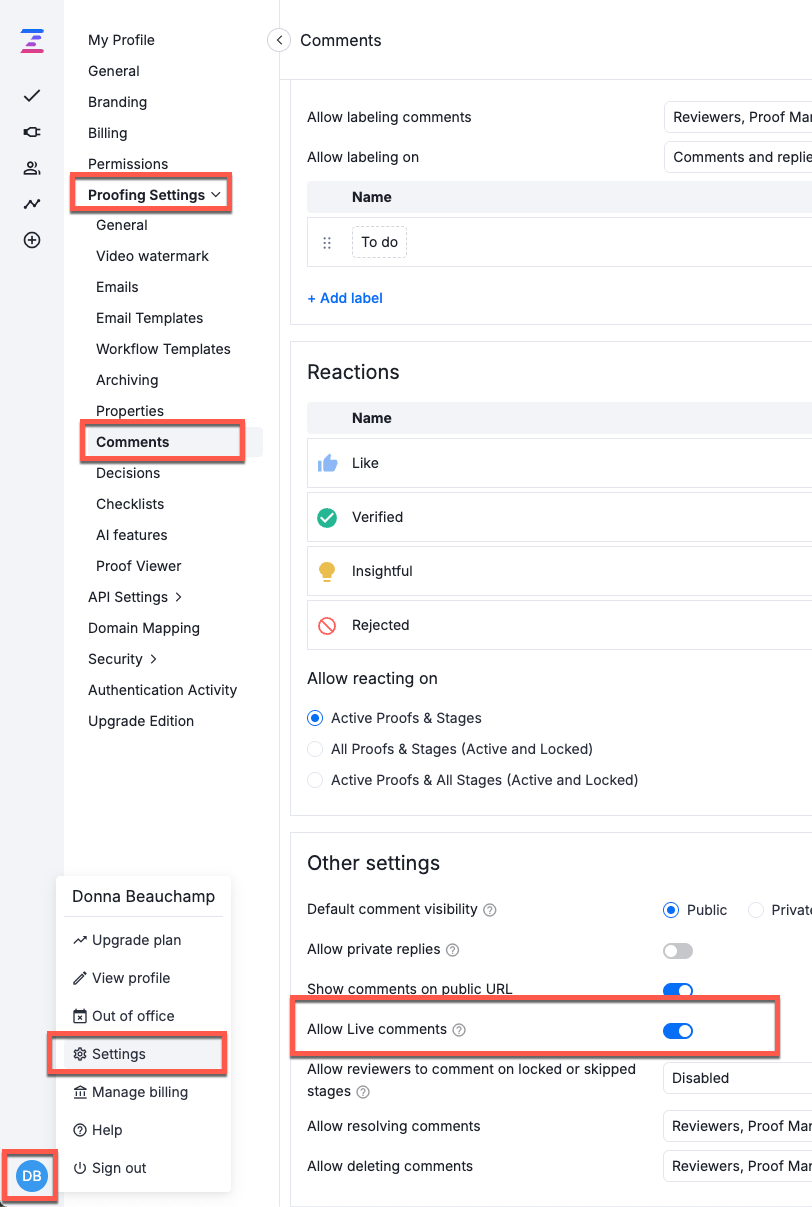Go to Proof Viewer settings

139,566
